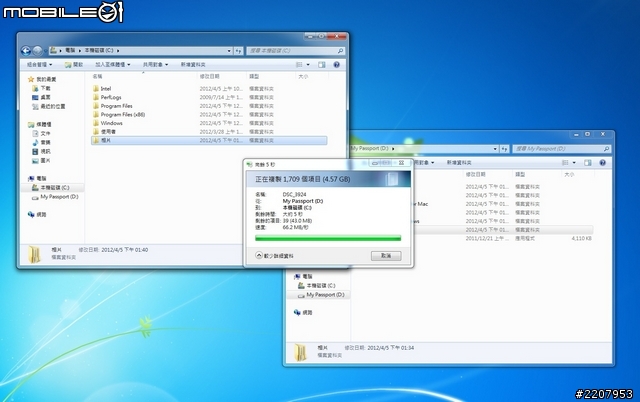
Task: Sort by 大小 Size column in C: window
Action: 303,76
